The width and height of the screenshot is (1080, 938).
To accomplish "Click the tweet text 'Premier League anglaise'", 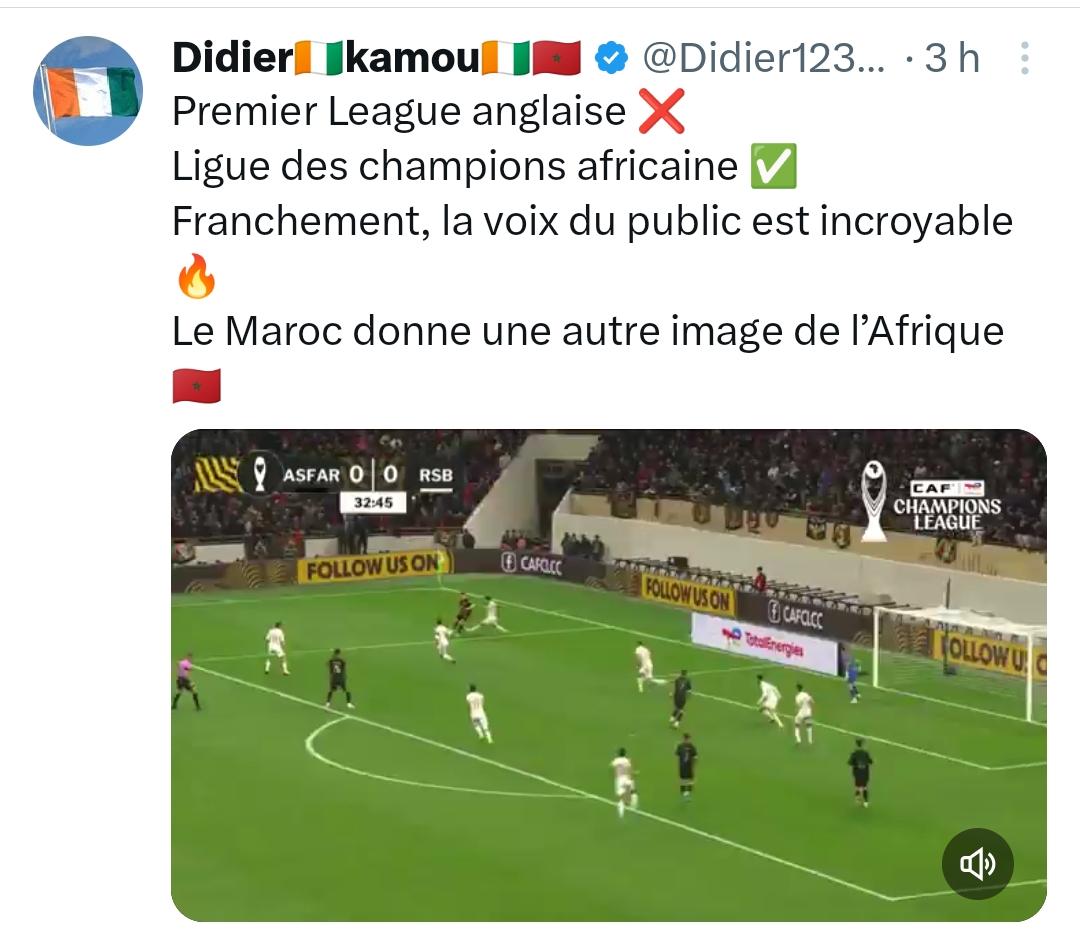I will click(x=399, y=112).
